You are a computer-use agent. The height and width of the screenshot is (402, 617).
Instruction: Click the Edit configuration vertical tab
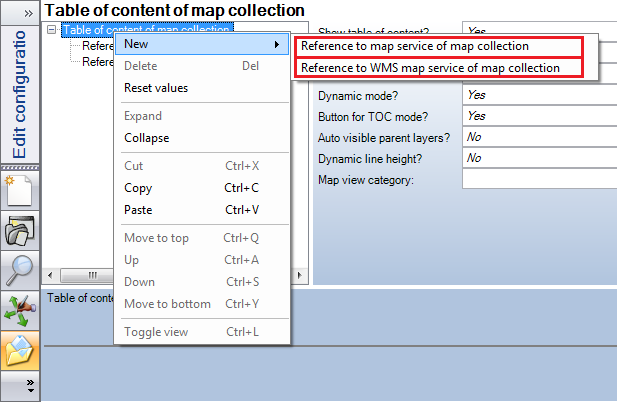coord(20,94)
